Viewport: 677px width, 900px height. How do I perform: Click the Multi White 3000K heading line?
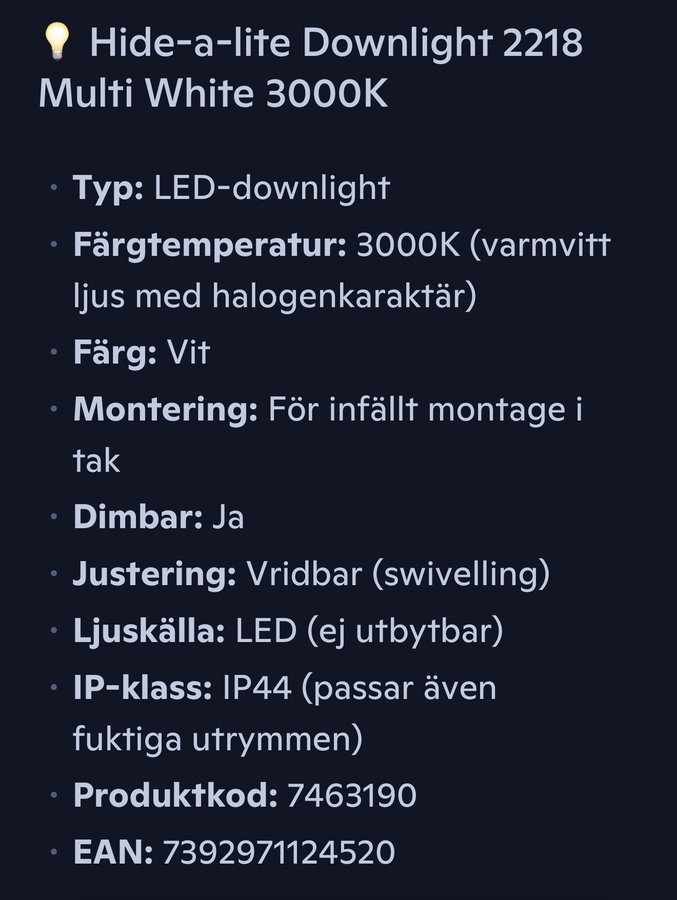(214, 94)
